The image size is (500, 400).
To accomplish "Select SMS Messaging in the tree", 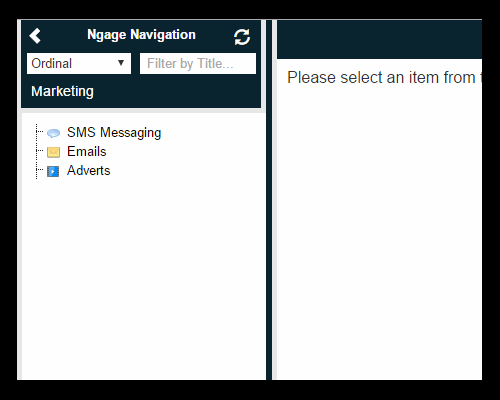I will pos(114,133).
